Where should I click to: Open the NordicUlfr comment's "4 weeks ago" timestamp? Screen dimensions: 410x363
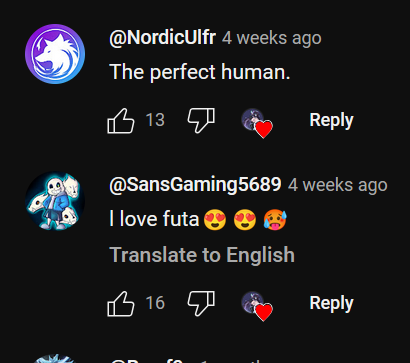coord(272,38)
